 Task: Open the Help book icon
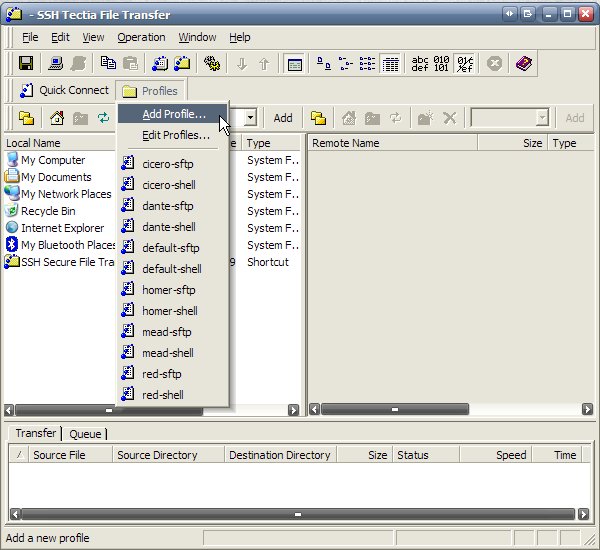point(523,64)
